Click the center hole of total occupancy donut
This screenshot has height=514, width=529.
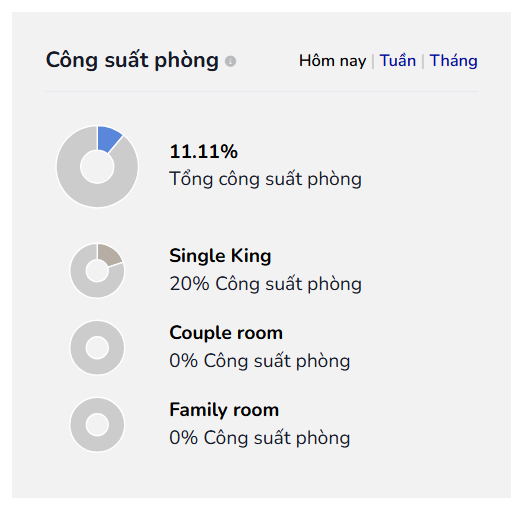[x=99, y=169]
